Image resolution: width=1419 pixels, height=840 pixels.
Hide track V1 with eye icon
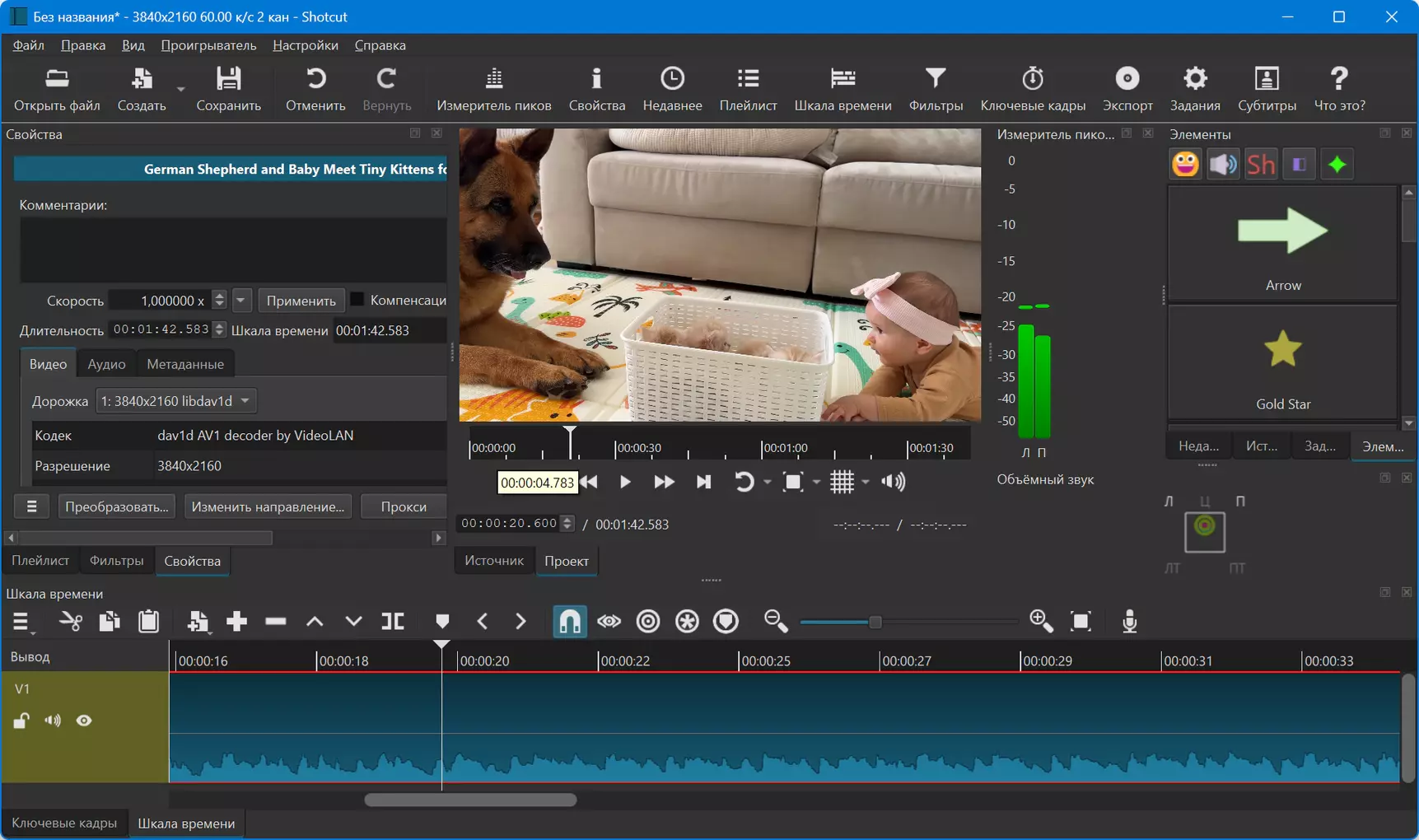pyautogui.click(x=84, y=721)
